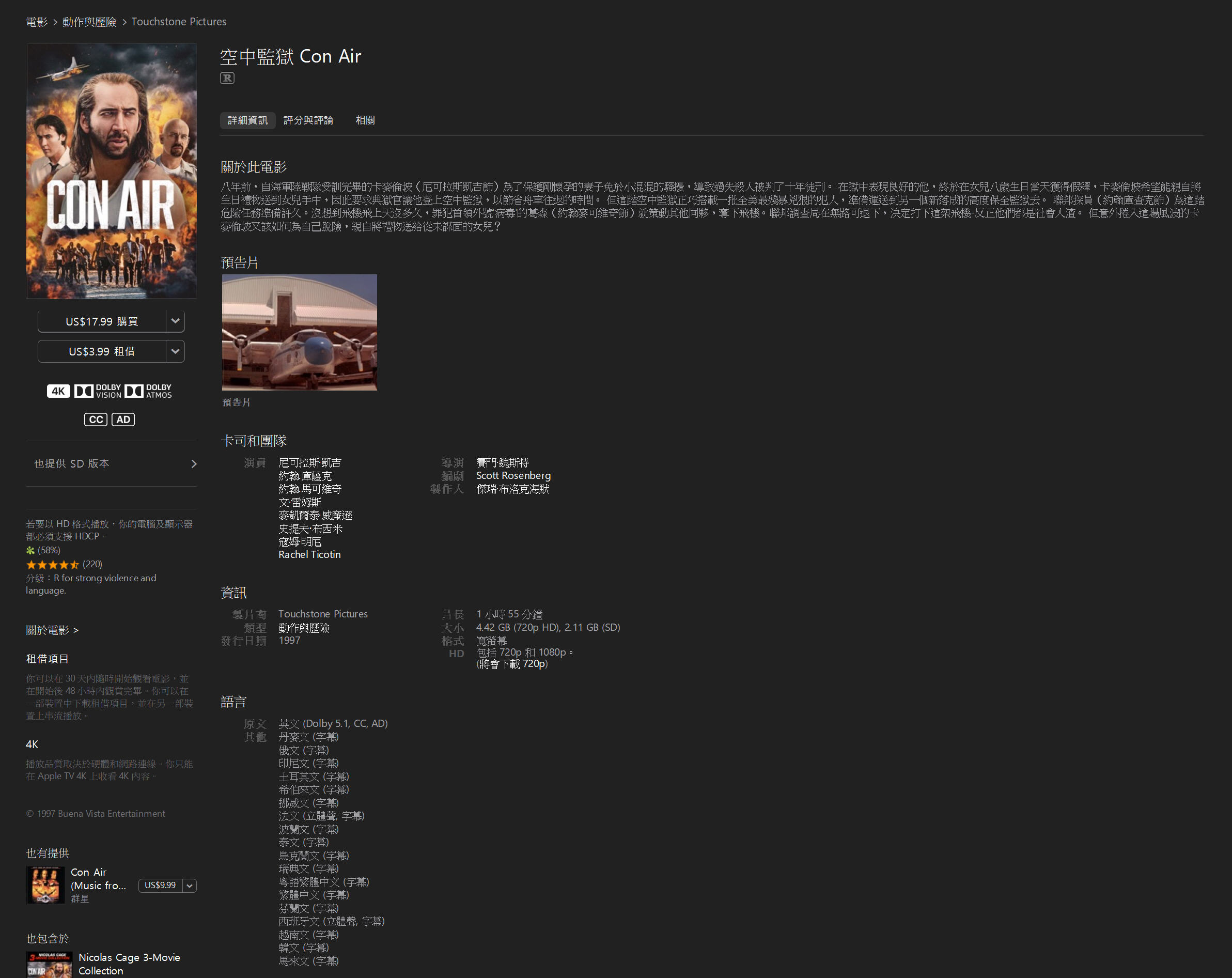Open director 賽門·魏斯特 page
This screenshot has width=1232, height=978.
(x=502, y=463)
